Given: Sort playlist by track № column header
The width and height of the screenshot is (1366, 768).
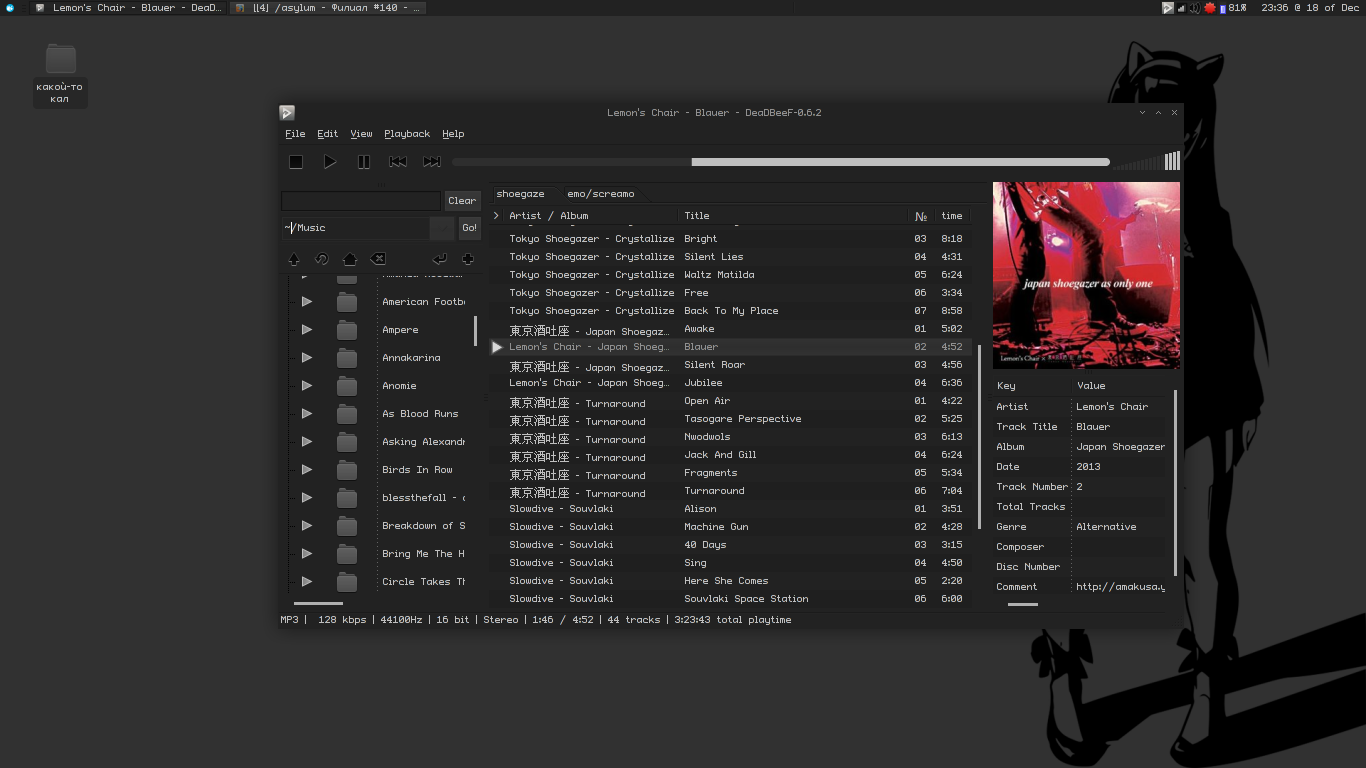Looking at the screenshot, I should (921, 216).
